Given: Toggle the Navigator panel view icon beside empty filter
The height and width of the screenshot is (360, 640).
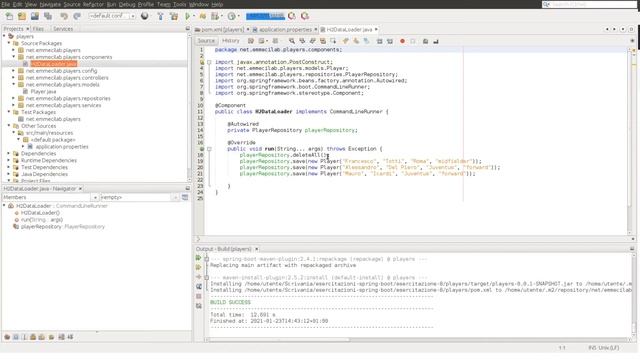Looking at the screenshot, I should pos(185,198).
